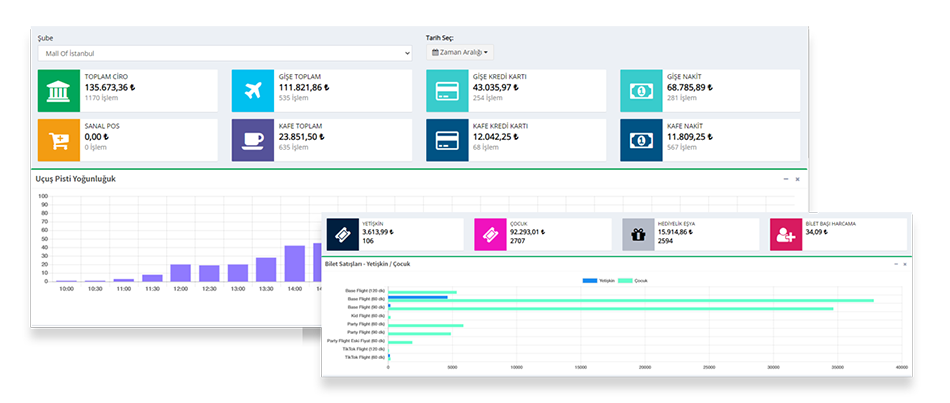Click the Kafe Nakit money icon
This screenshot has width=950, height=403.
coord(640,140)
